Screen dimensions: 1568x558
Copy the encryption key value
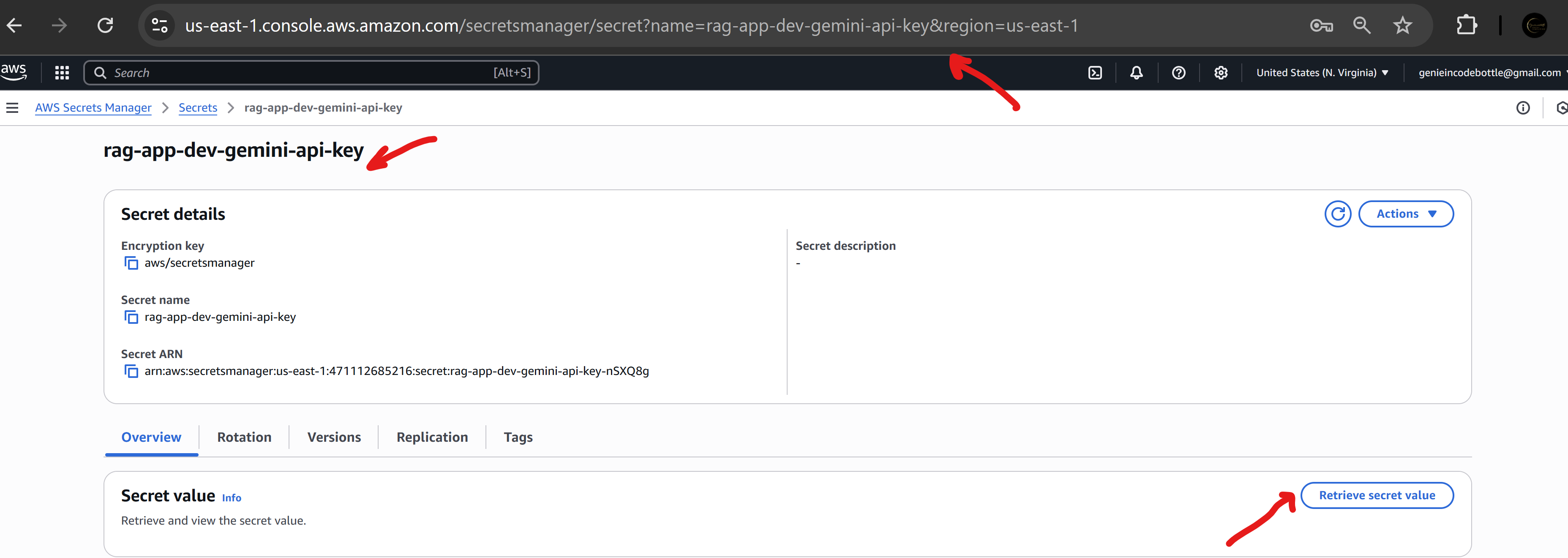click(x=131, y=263)
